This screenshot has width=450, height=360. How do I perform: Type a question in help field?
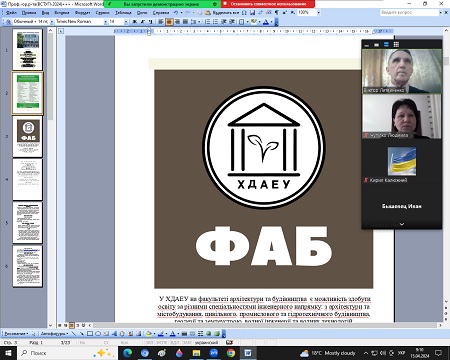(409, 12)
